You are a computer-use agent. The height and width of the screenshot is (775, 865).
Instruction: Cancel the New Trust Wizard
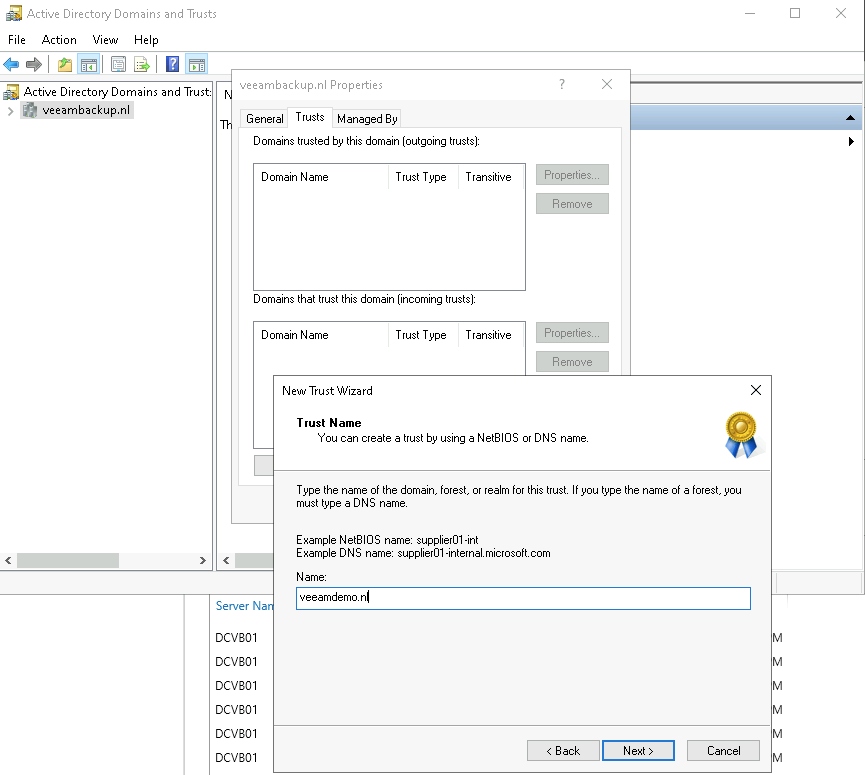tap(723, 750)
